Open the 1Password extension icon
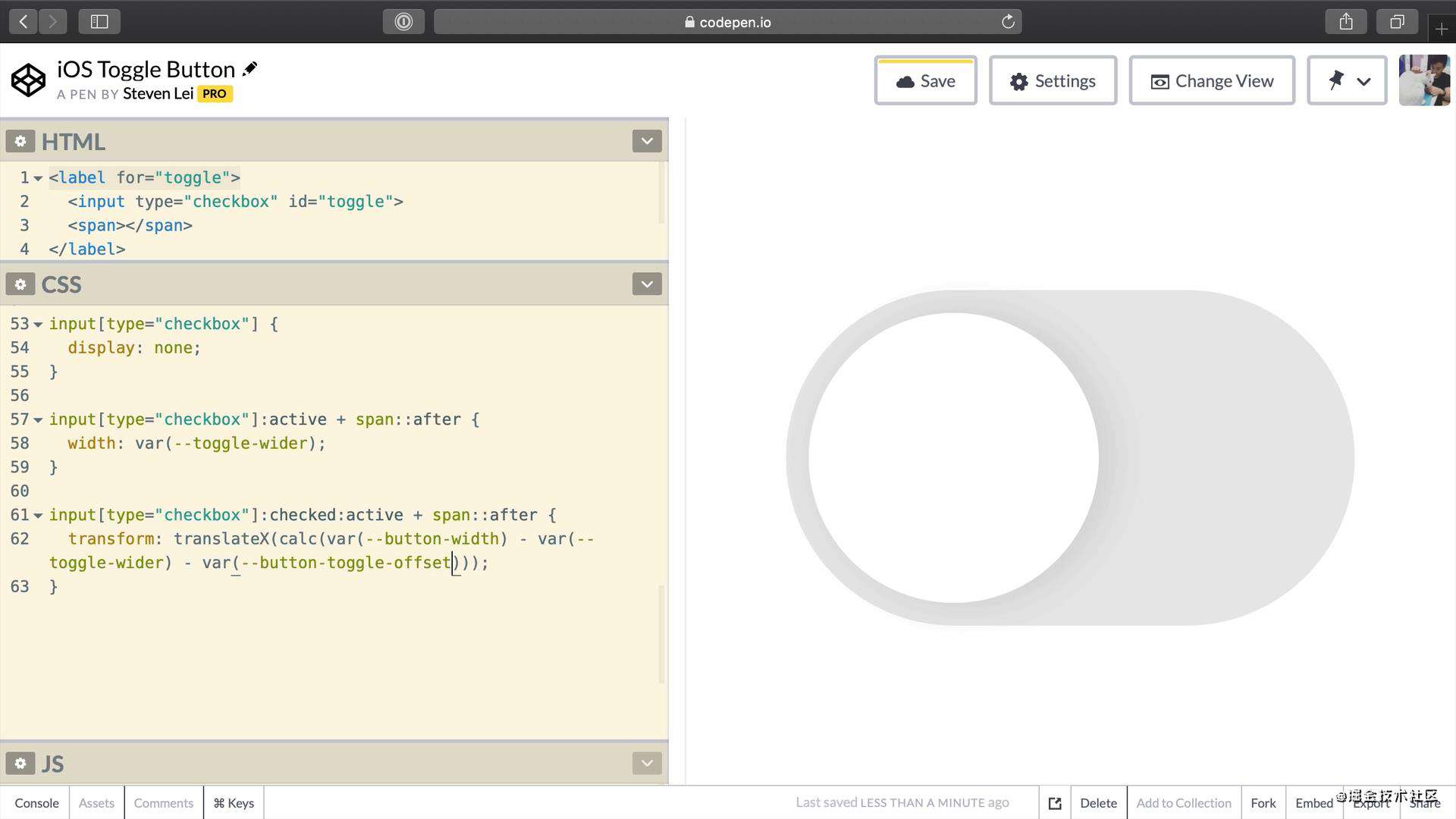This screenshot has height=819, width=1456. [403, 22]
